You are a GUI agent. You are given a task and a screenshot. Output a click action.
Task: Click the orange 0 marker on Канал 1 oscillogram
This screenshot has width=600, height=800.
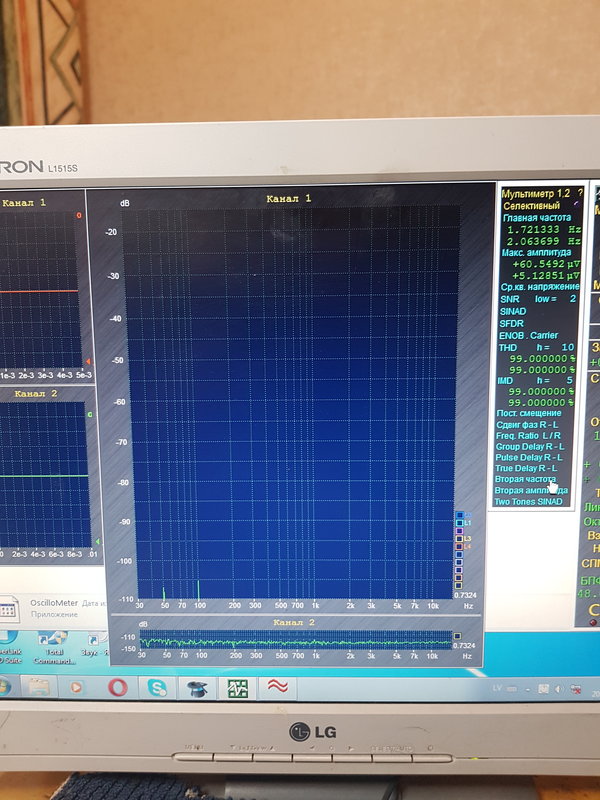(x=79, y=216)
